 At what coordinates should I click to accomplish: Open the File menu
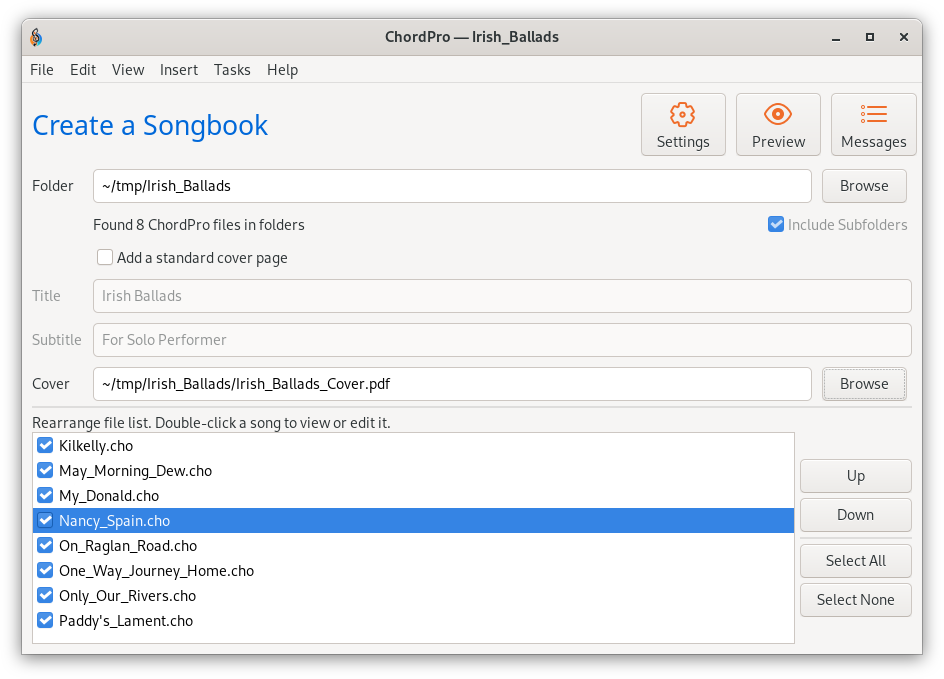(x=42, y=70)
